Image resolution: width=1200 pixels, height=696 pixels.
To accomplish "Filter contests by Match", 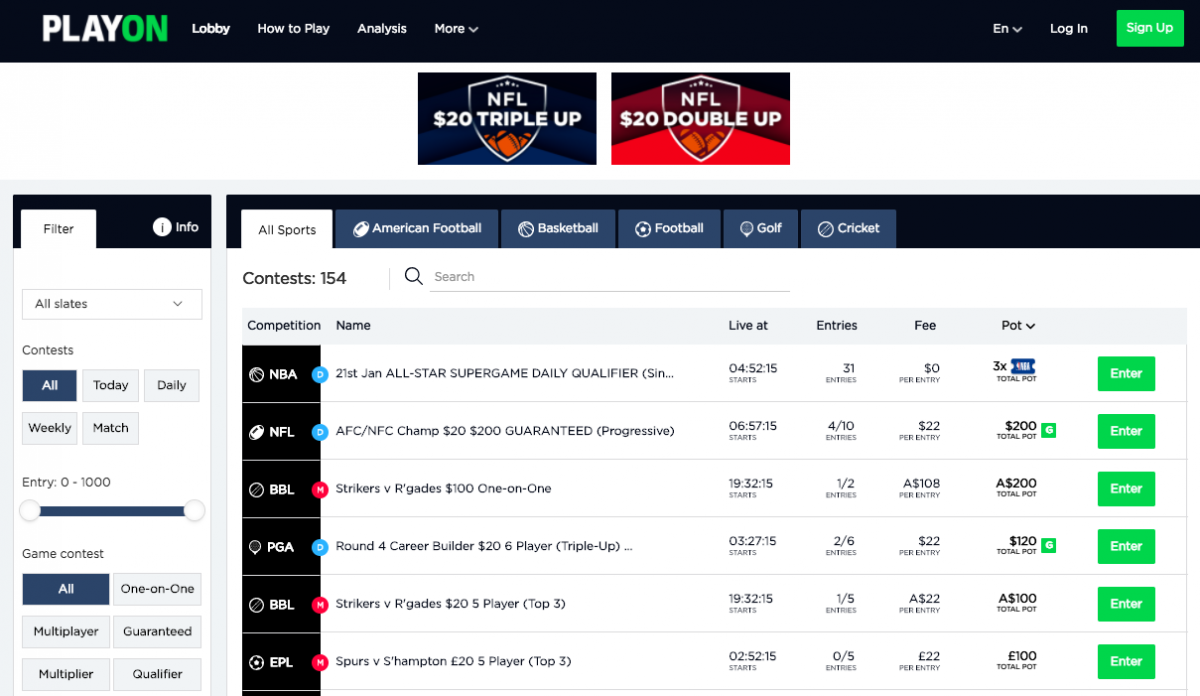I will click(111, 428).
